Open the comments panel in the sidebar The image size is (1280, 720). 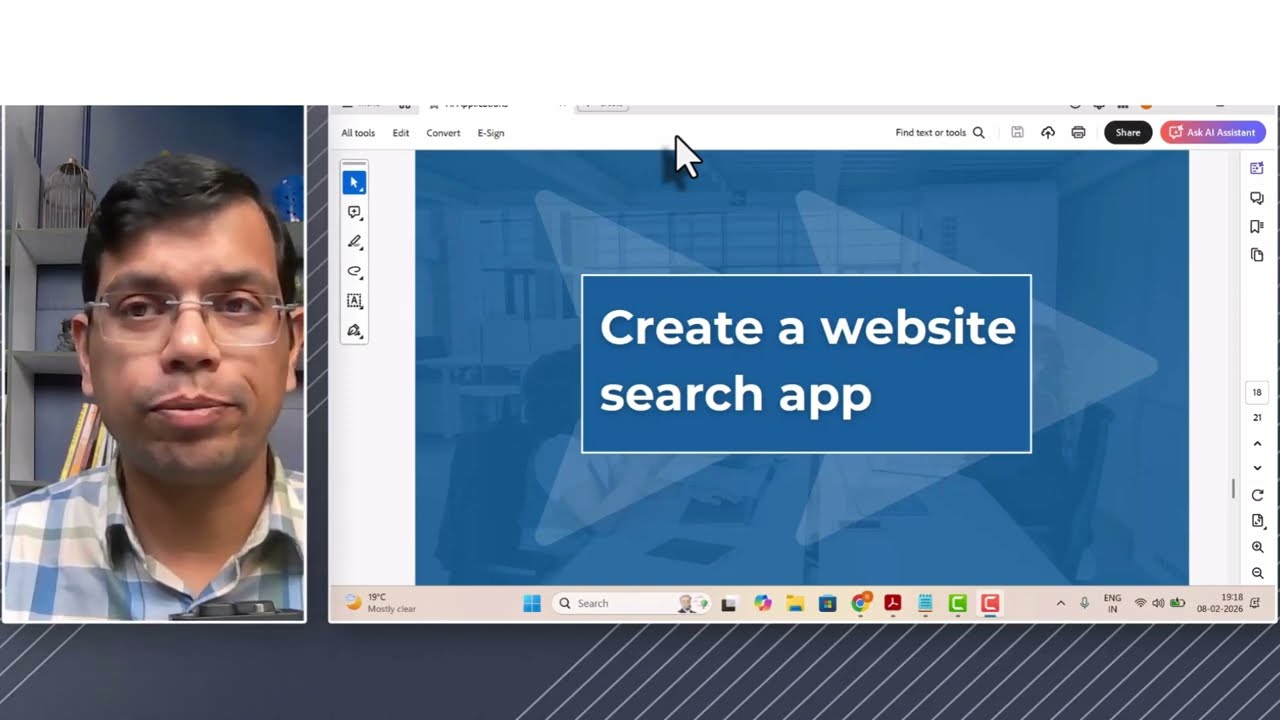[x=1257, y=198]
